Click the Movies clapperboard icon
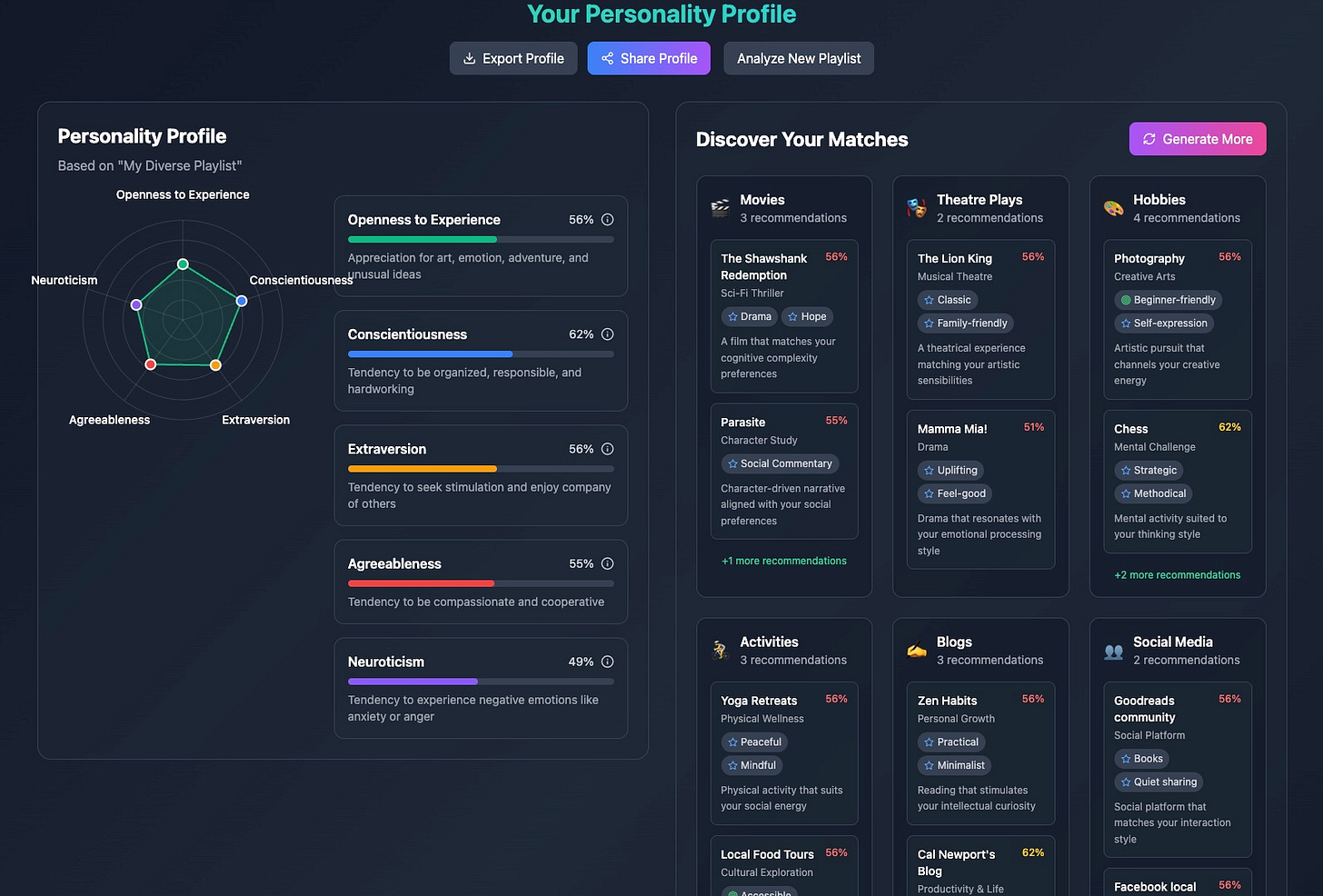 (721, 208)
